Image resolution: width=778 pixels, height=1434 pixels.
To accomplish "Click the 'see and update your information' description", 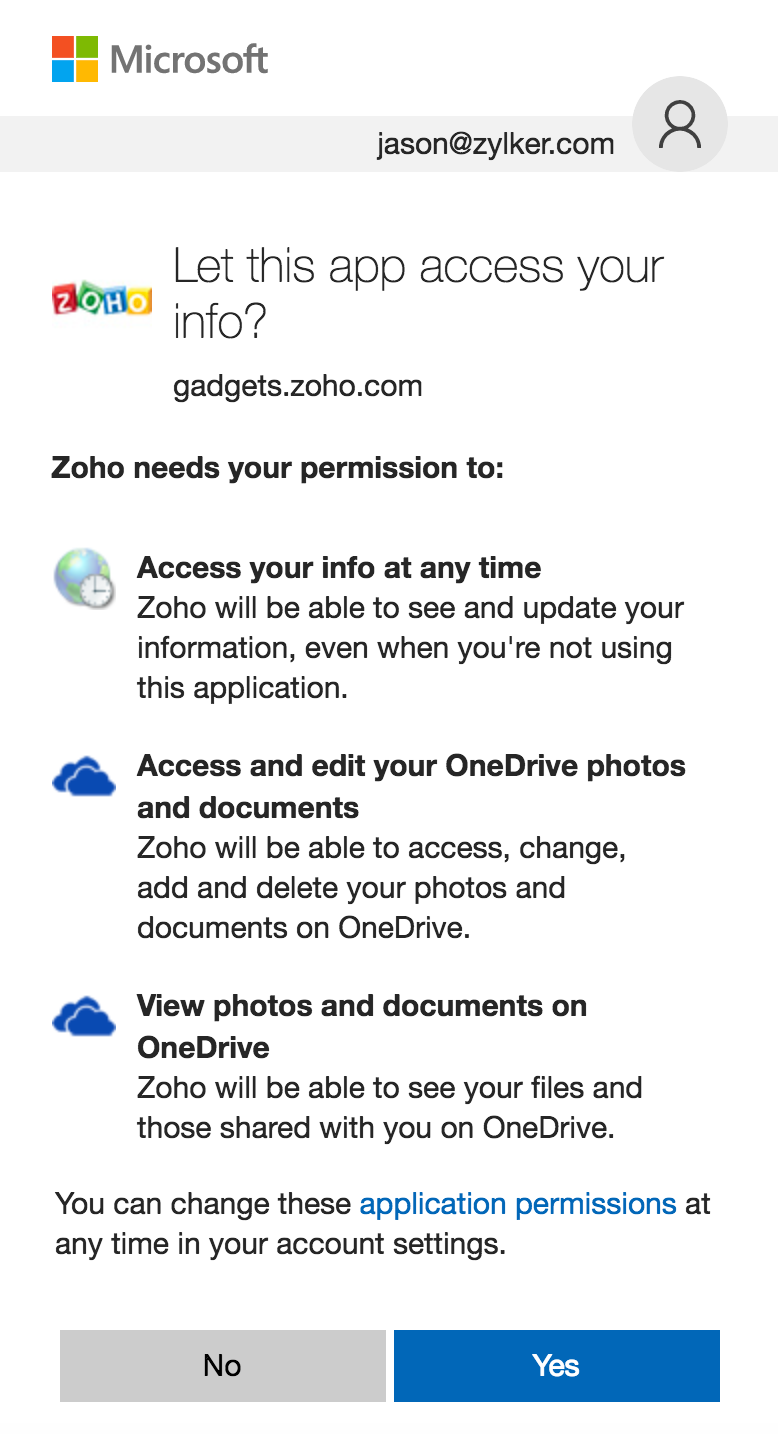I will pos(410,648).
